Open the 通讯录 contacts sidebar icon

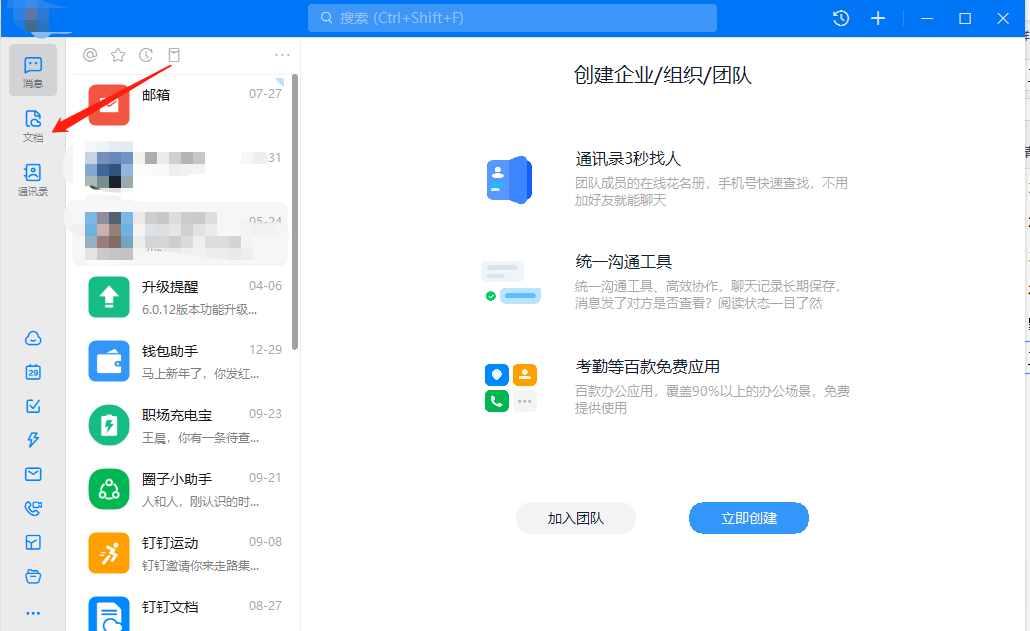33,179
